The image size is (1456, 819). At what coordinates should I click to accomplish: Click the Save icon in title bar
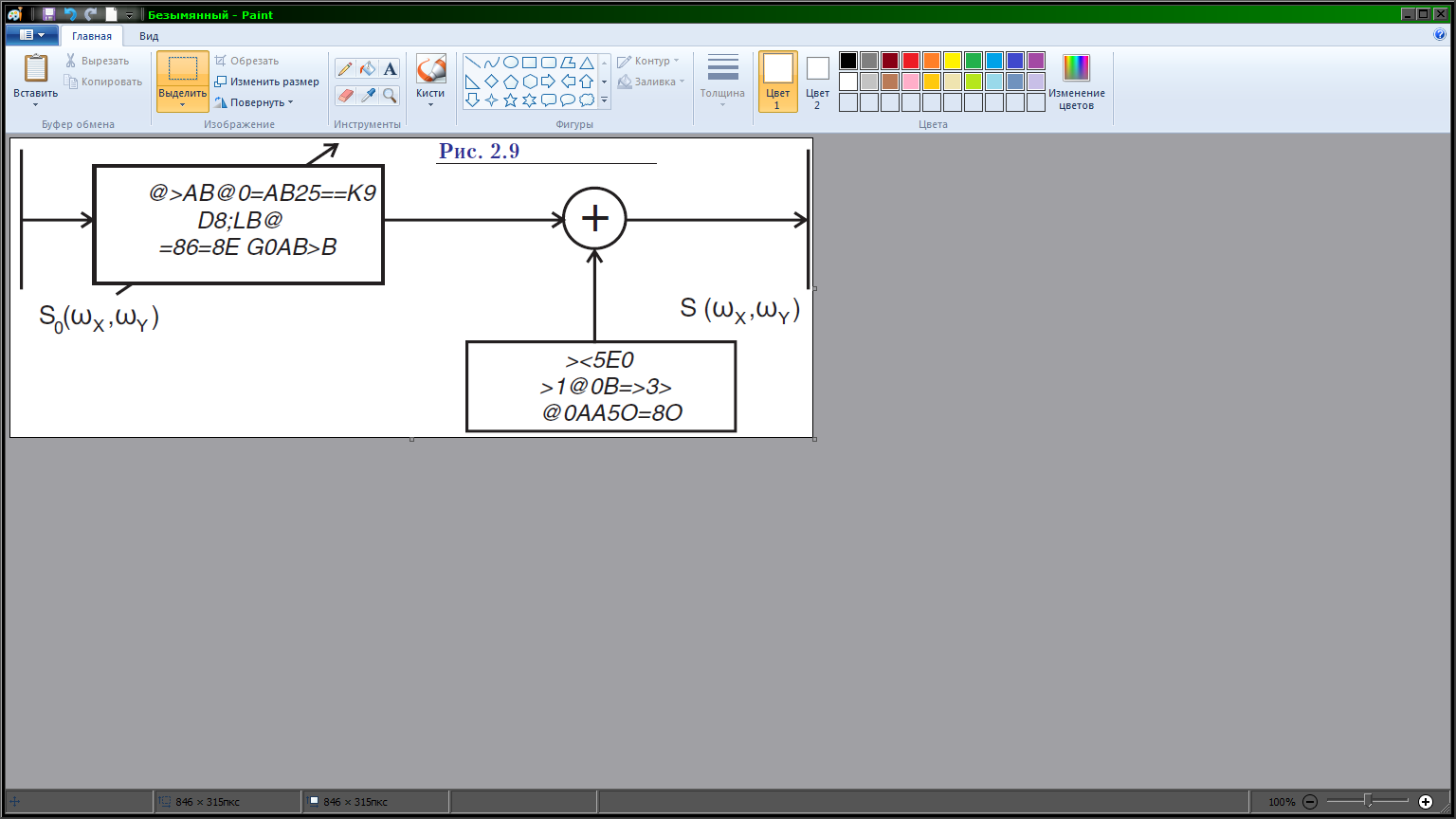48,14
